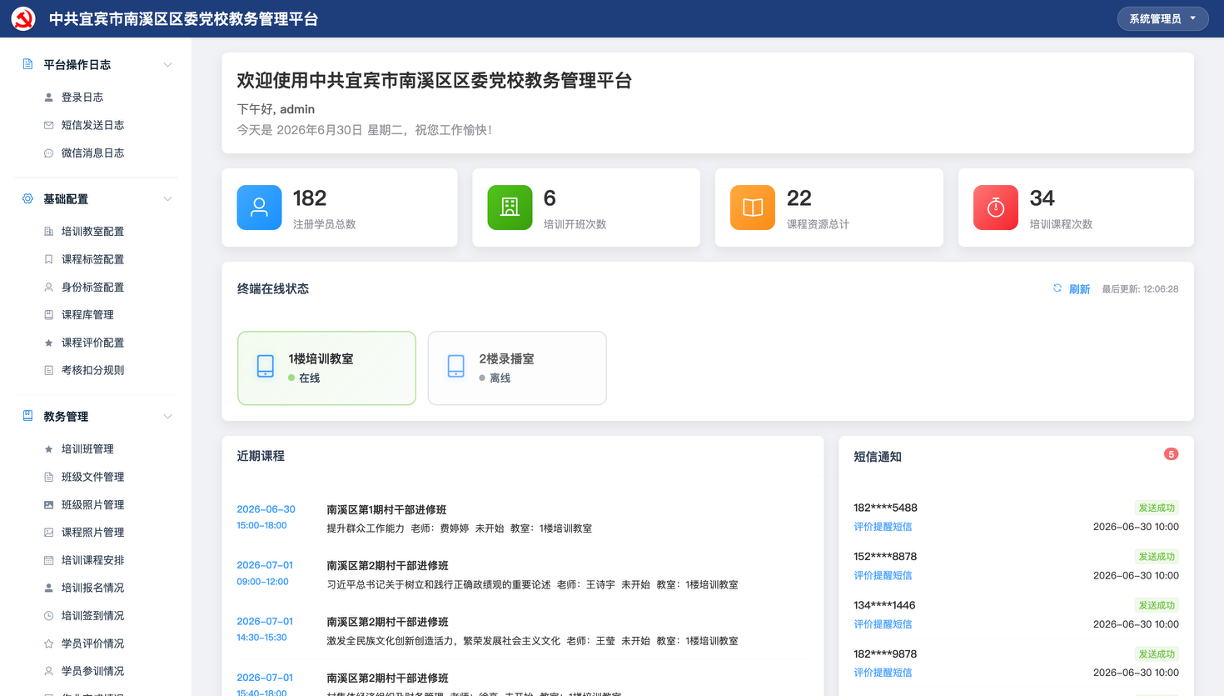Click the red 培训课程次数 timer icon
The image size is (1224, 696).
[996, 207]
